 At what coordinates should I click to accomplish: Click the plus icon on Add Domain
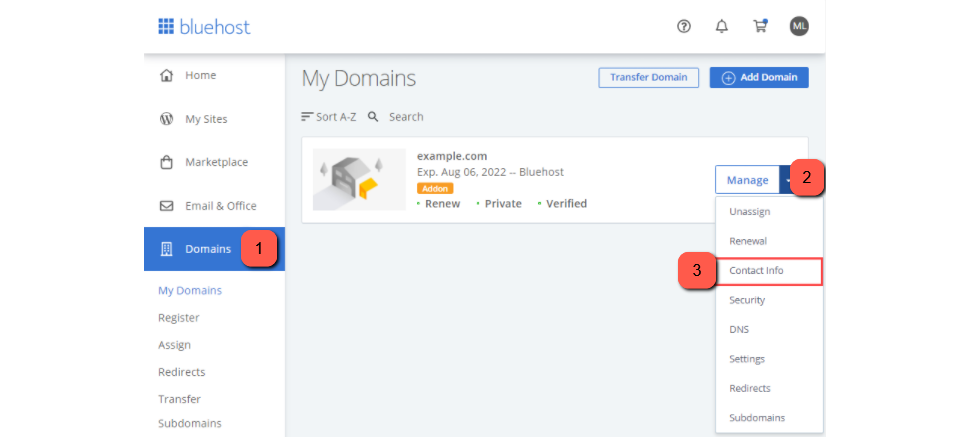click(x=729, y=78)
